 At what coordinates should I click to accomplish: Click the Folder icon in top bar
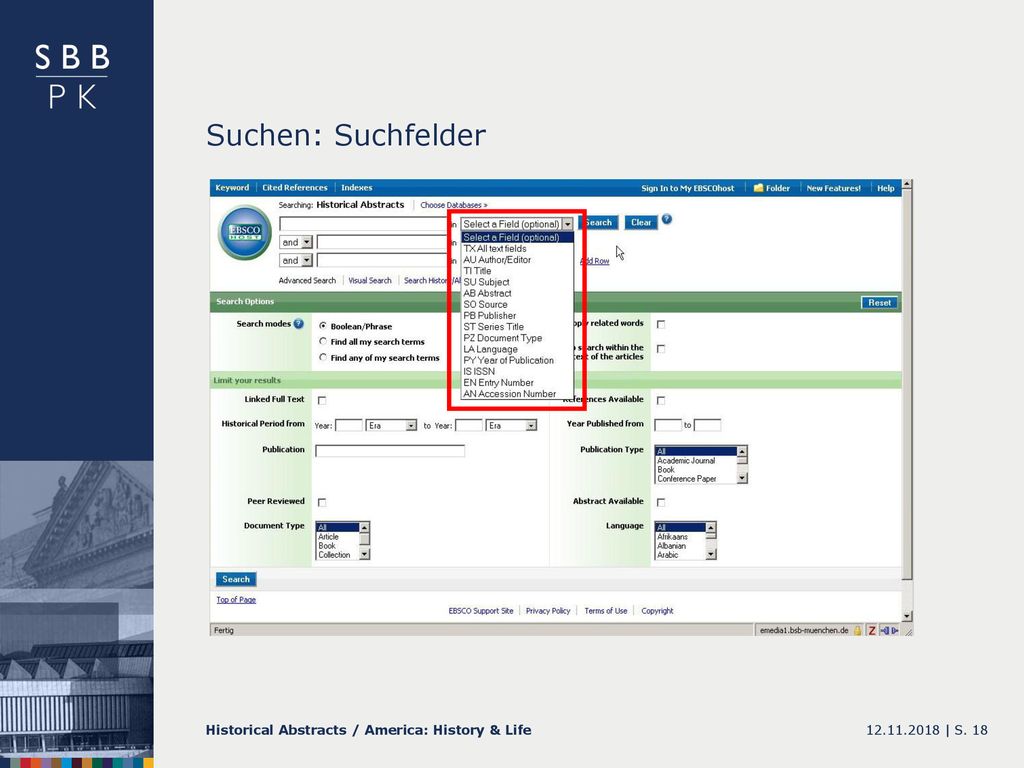[758, 188]
